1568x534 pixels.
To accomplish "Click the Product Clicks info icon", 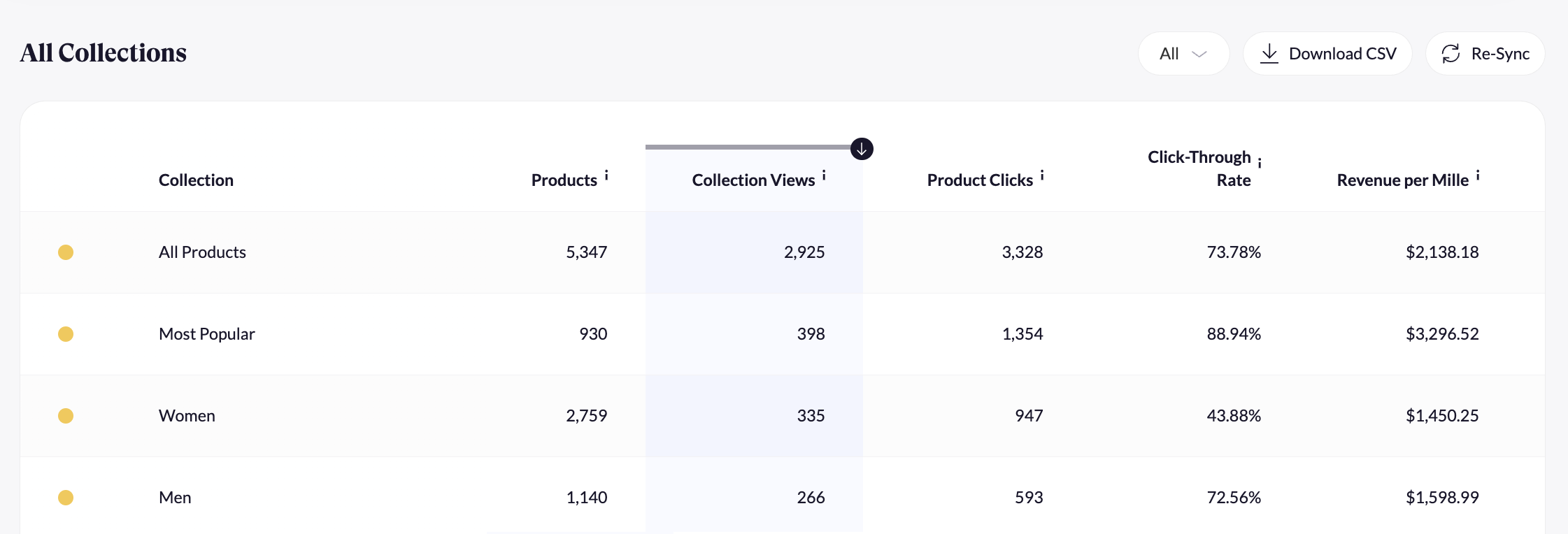I will (1042, 175).
